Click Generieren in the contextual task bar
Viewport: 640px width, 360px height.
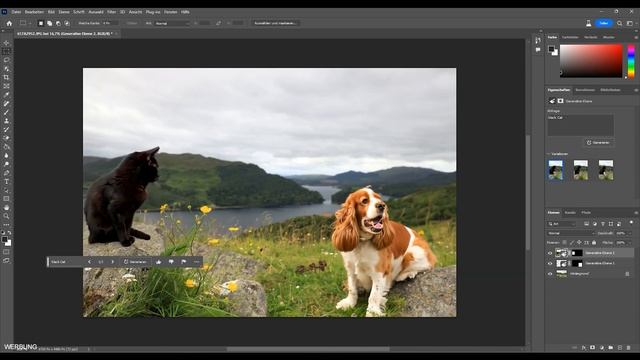click(135, 262)
